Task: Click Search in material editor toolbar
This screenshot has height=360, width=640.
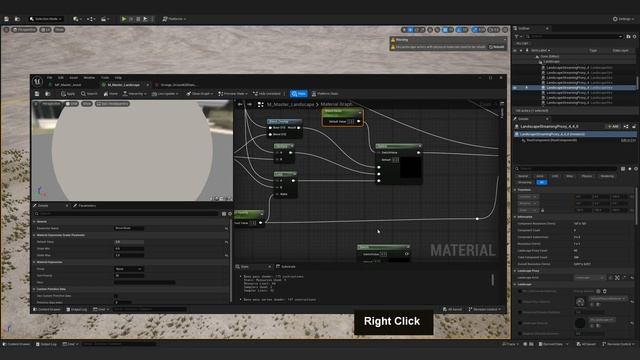Action: click(89, 94)
